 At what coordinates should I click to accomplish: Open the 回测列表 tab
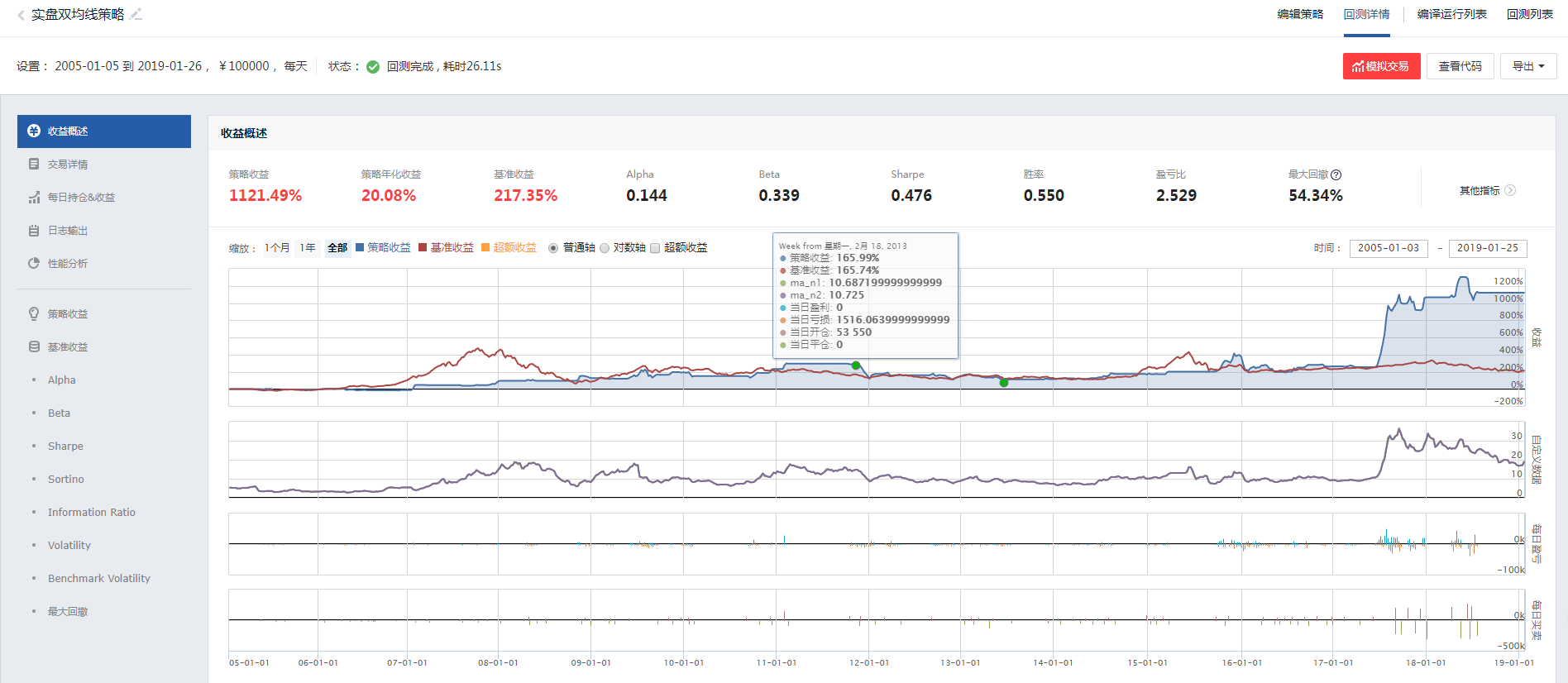[1529, 14]
